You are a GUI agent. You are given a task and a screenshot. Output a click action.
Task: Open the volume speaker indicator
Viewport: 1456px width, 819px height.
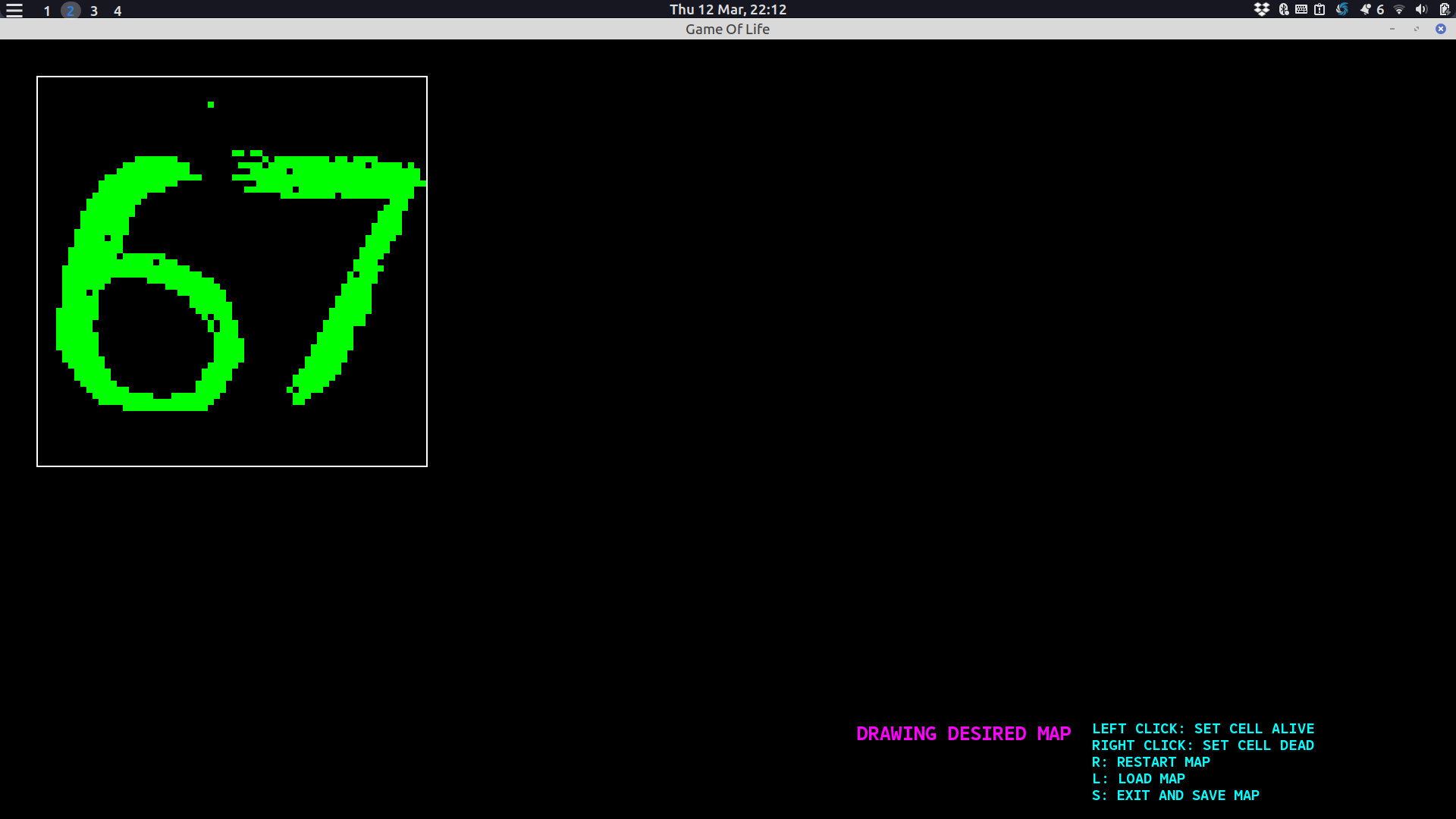(1421, 9)
